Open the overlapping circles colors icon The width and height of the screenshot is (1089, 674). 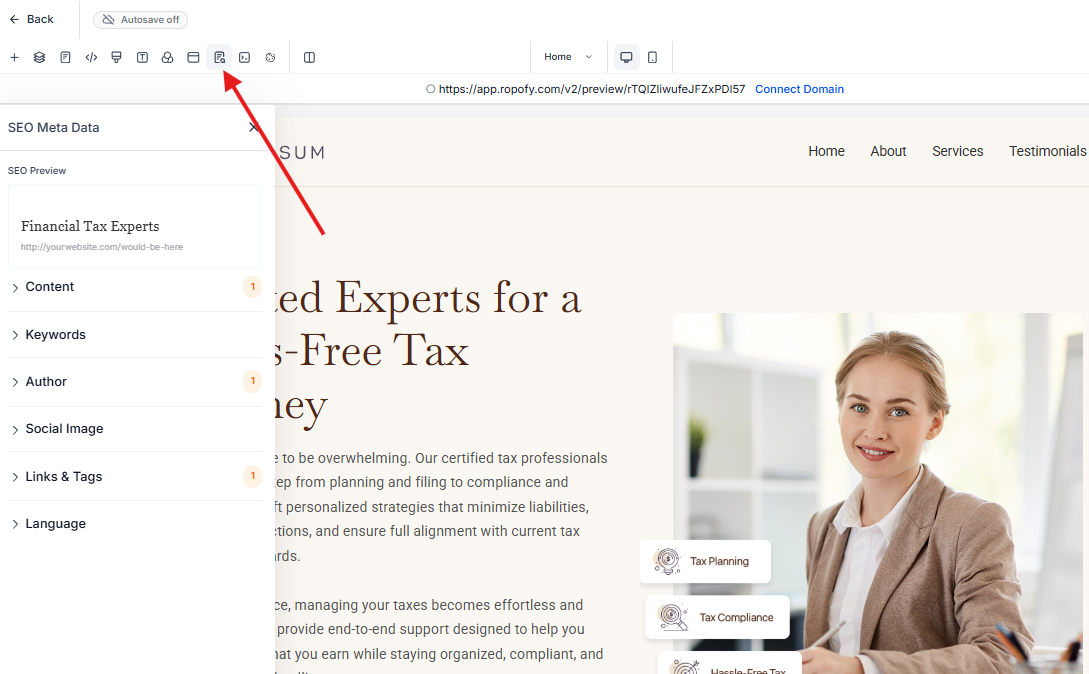(167, 58)
